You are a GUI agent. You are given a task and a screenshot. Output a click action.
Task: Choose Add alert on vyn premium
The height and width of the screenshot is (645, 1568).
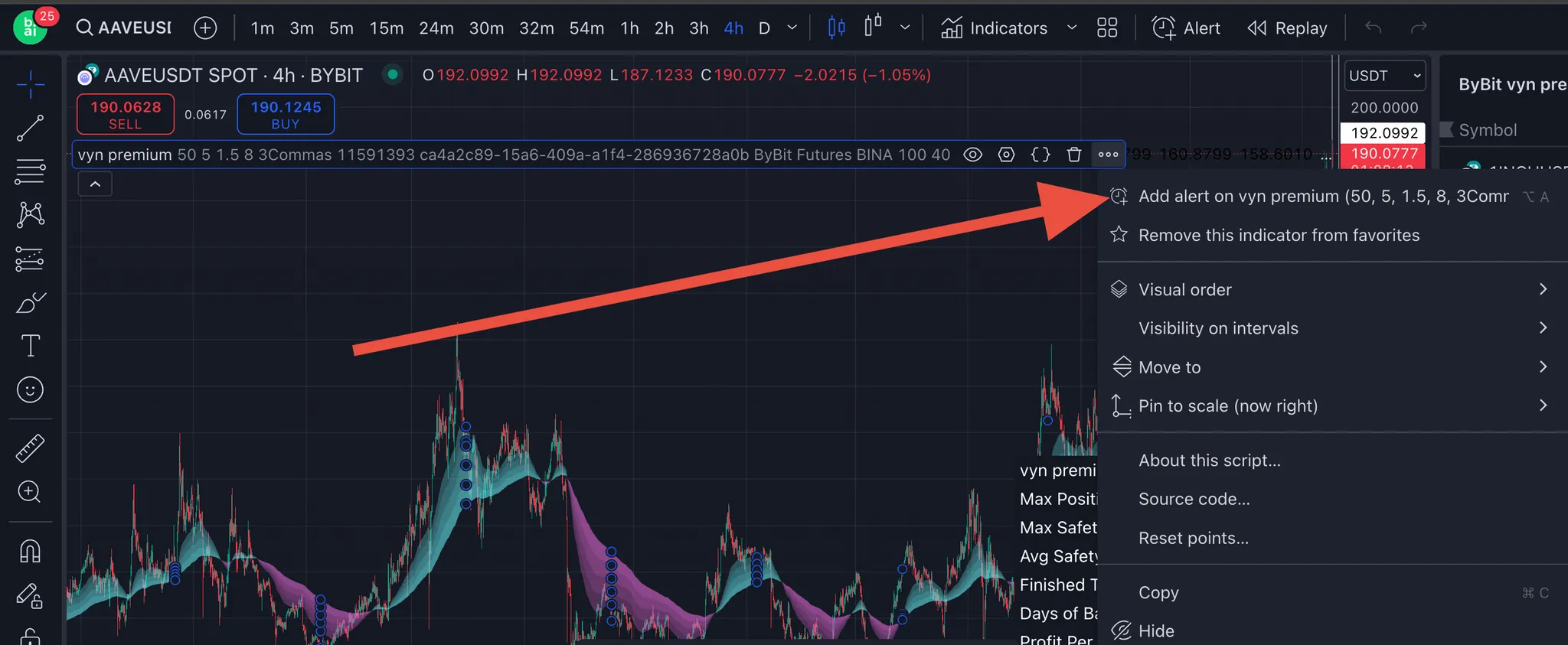1322,197
